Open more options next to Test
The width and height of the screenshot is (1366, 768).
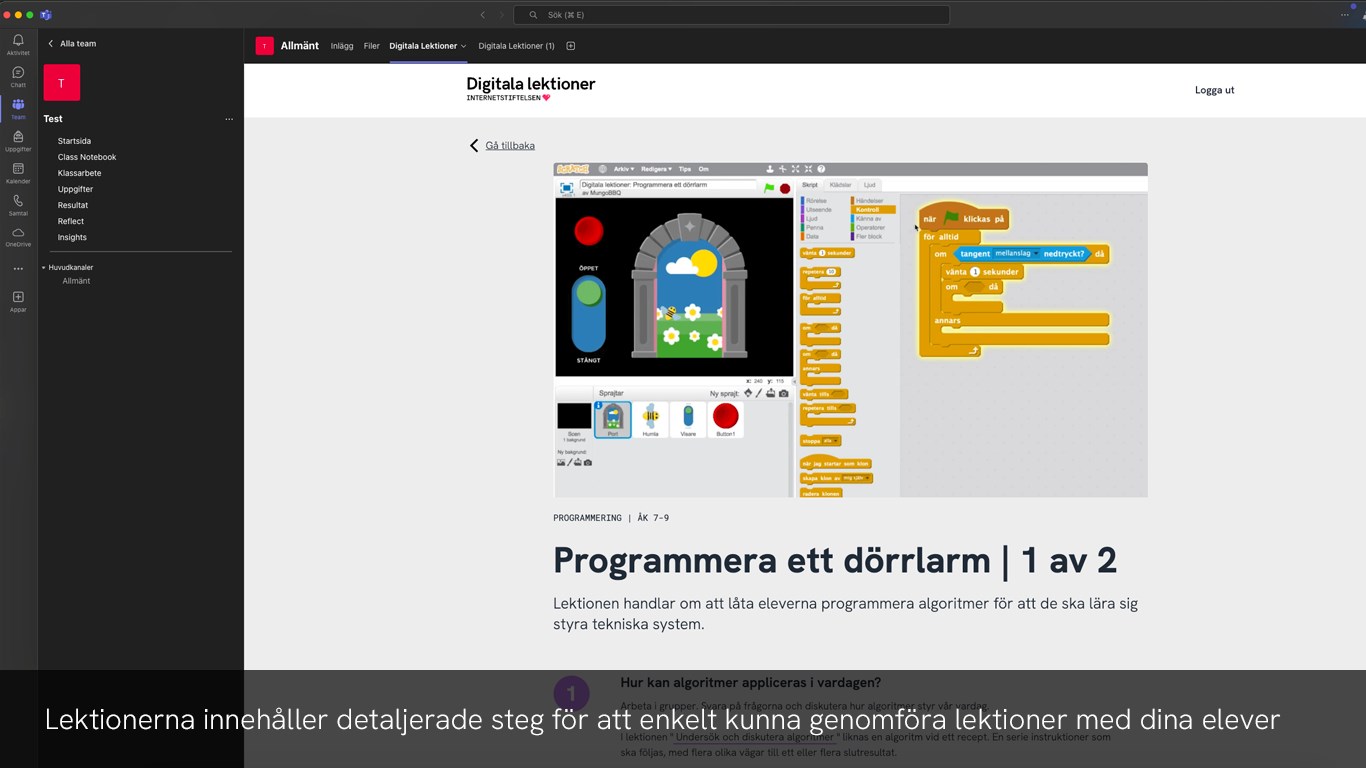[x=229, y=119]
